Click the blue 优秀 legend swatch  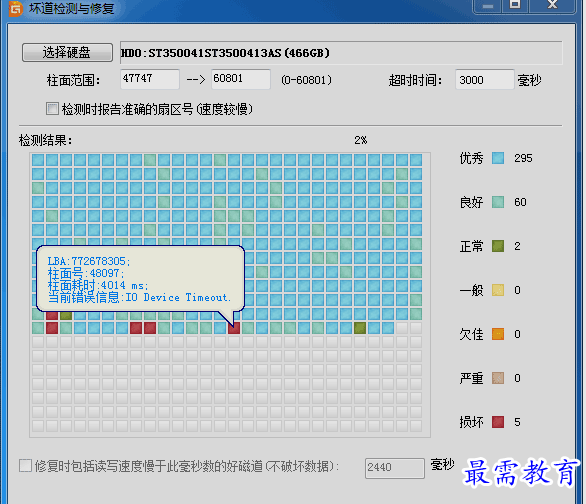tap(498, 158)
